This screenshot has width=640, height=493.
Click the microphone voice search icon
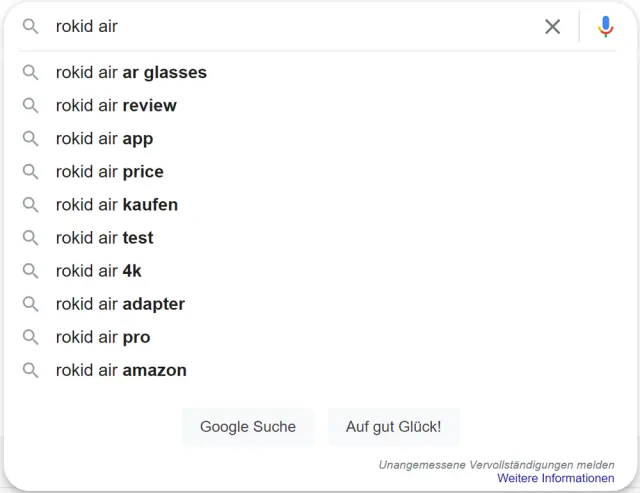tap(605, 27)
